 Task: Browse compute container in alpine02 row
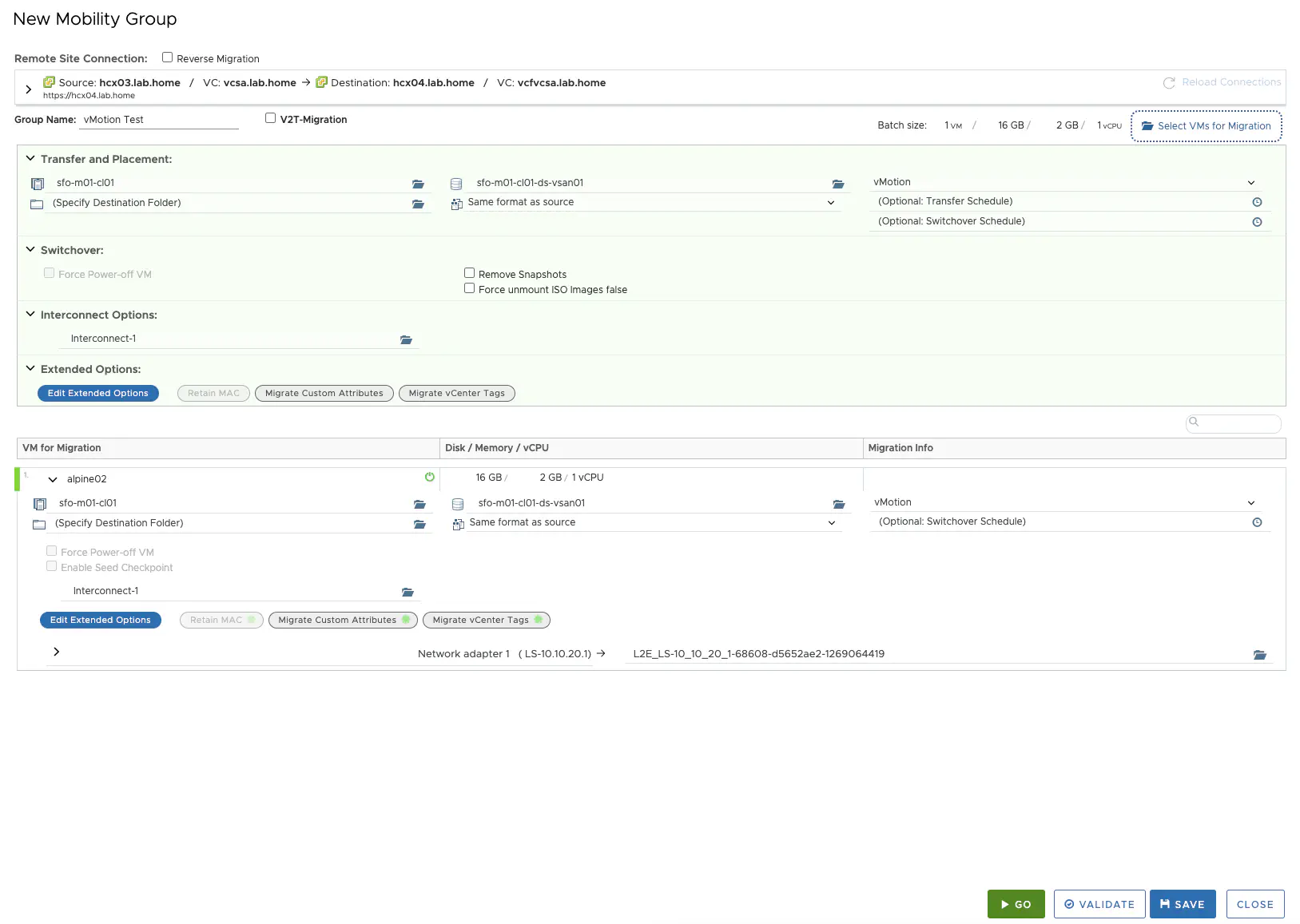[x=419, y=504]
